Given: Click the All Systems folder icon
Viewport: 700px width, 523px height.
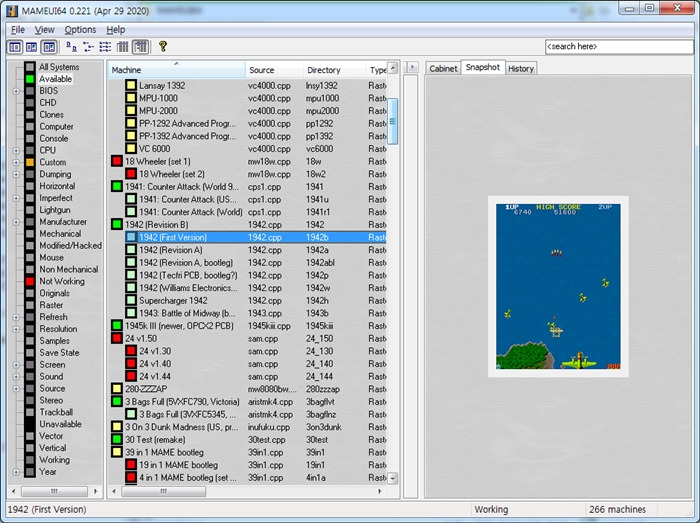Looking at the screenshot, I should [x=30, y=67].
